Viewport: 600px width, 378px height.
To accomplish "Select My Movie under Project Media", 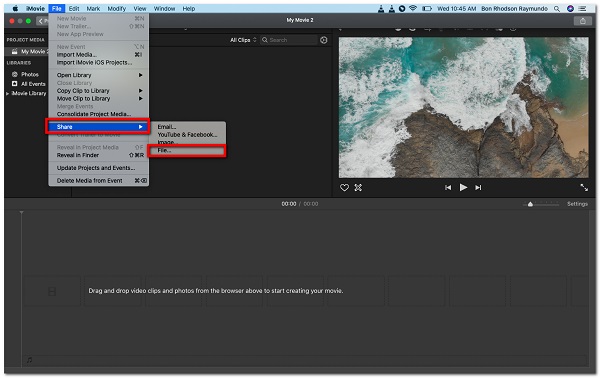I will 28,51.
